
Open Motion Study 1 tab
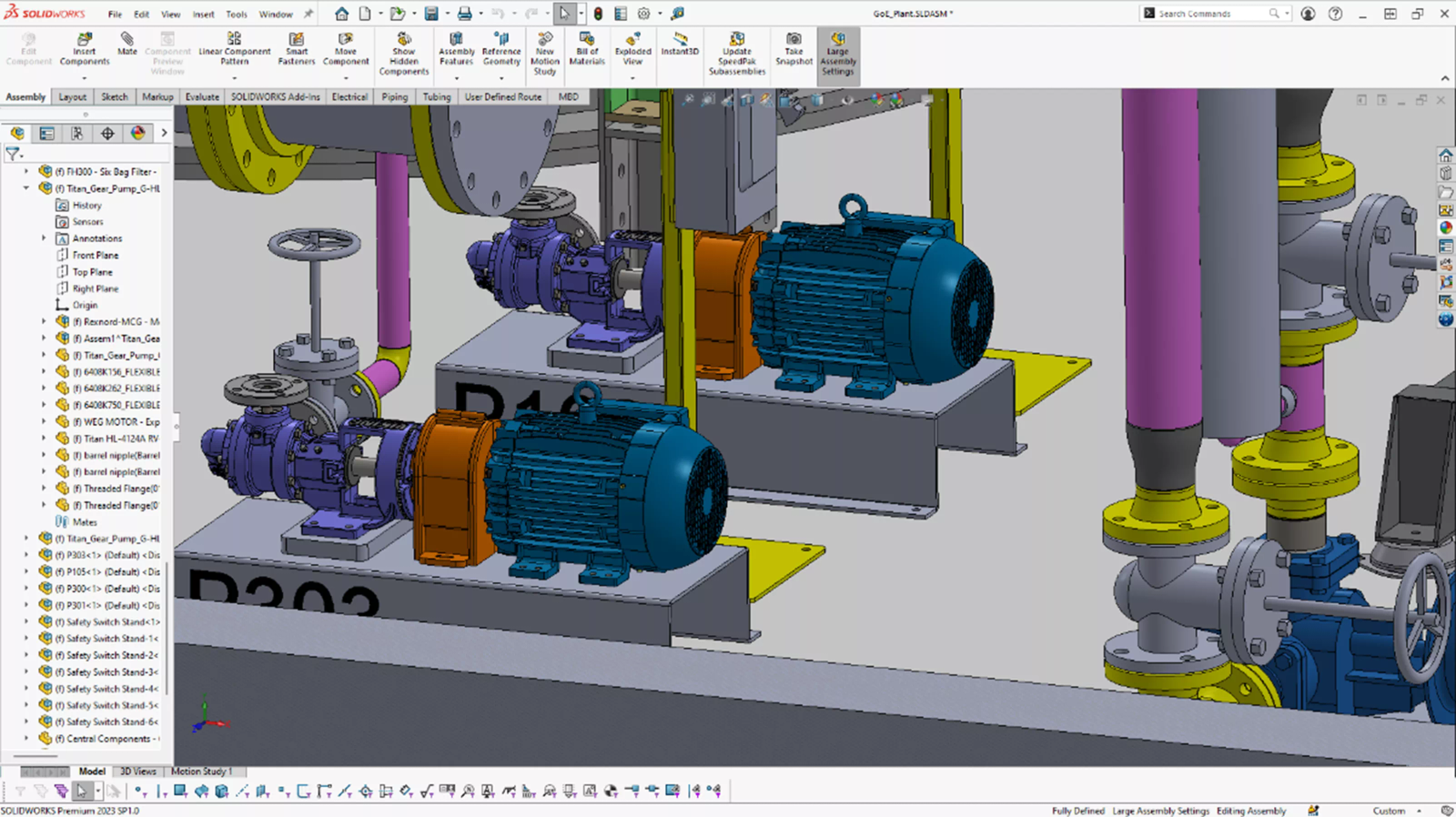coord(202,771)
